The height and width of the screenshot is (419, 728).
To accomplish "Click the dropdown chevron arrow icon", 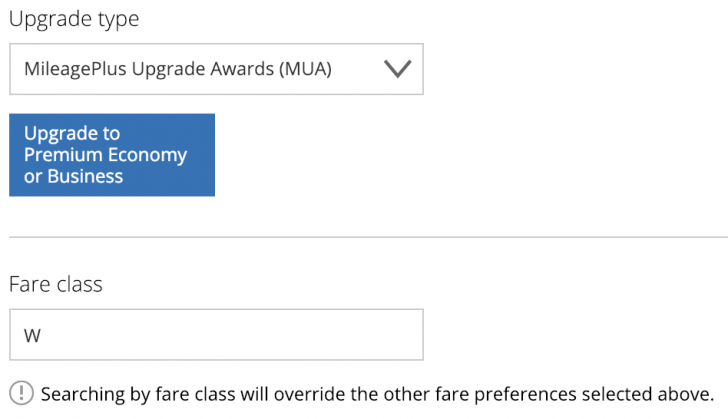I will [397, 69].
